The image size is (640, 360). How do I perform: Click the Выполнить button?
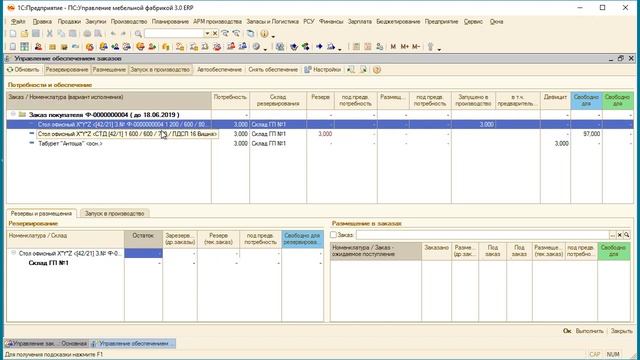589,331
